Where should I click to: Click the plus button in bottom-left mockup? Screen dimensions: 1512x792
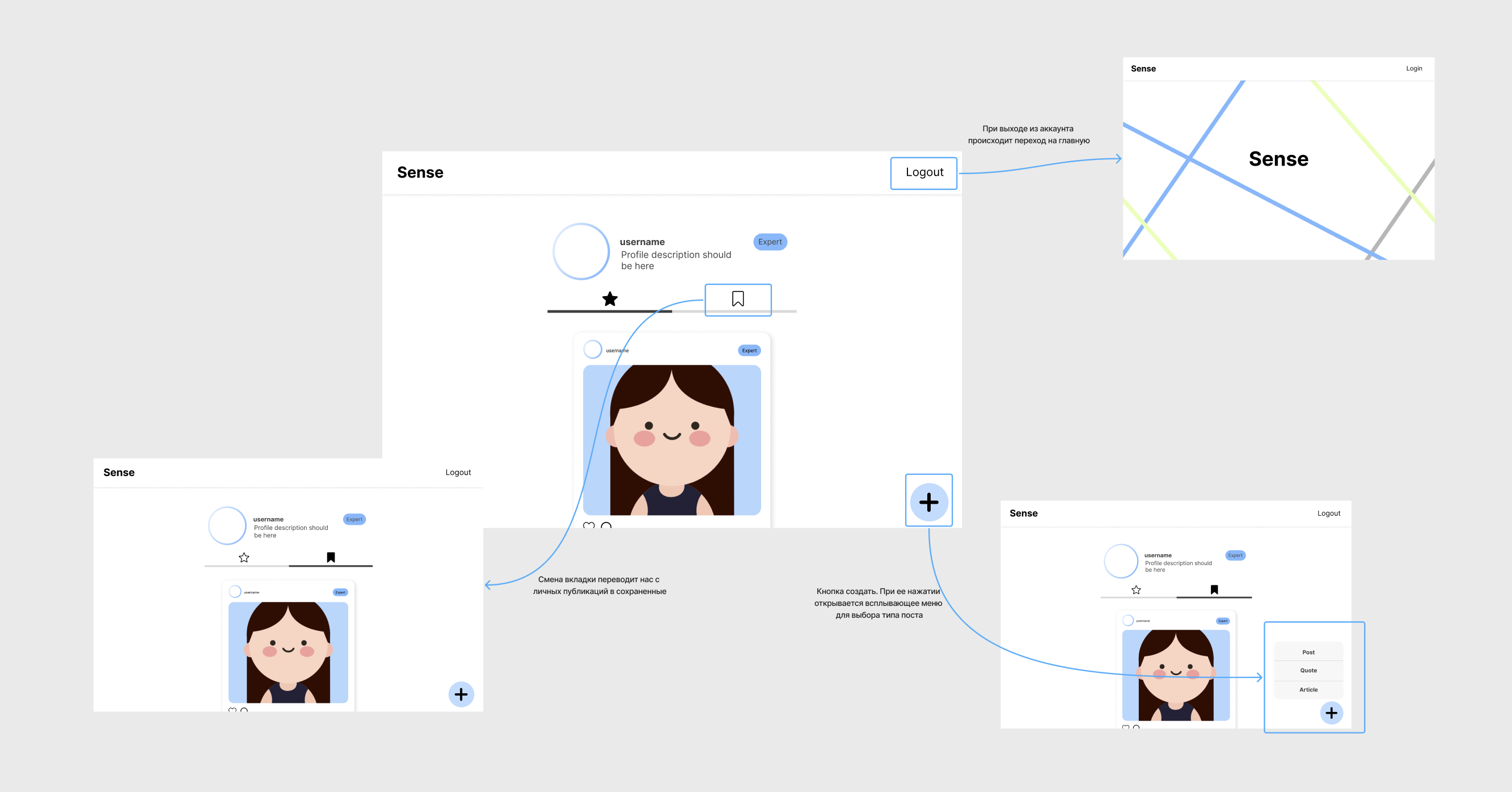coord(461,694)
